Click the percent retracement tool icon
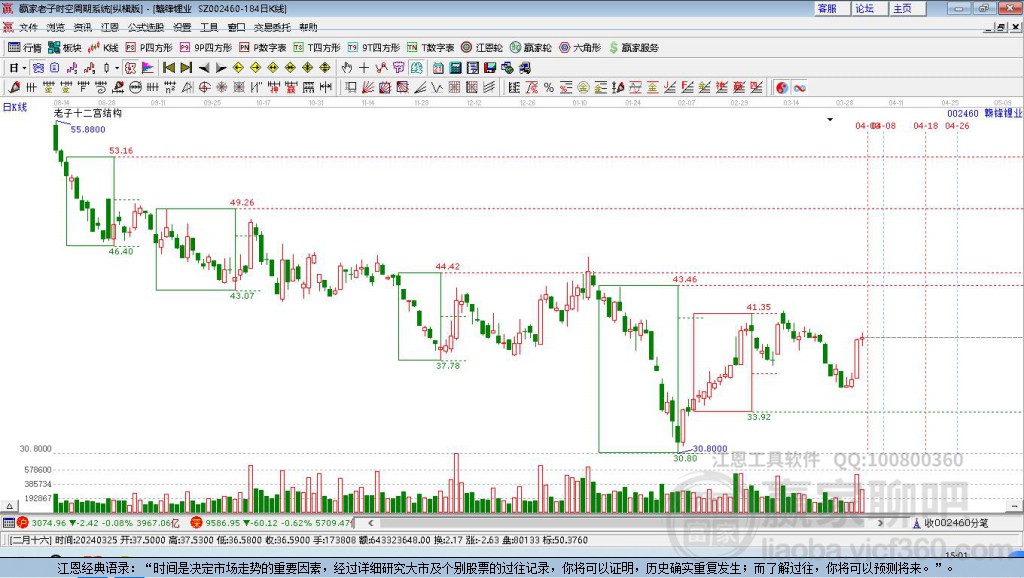This screenshot has width=1024, height=578. coord(548,88)
